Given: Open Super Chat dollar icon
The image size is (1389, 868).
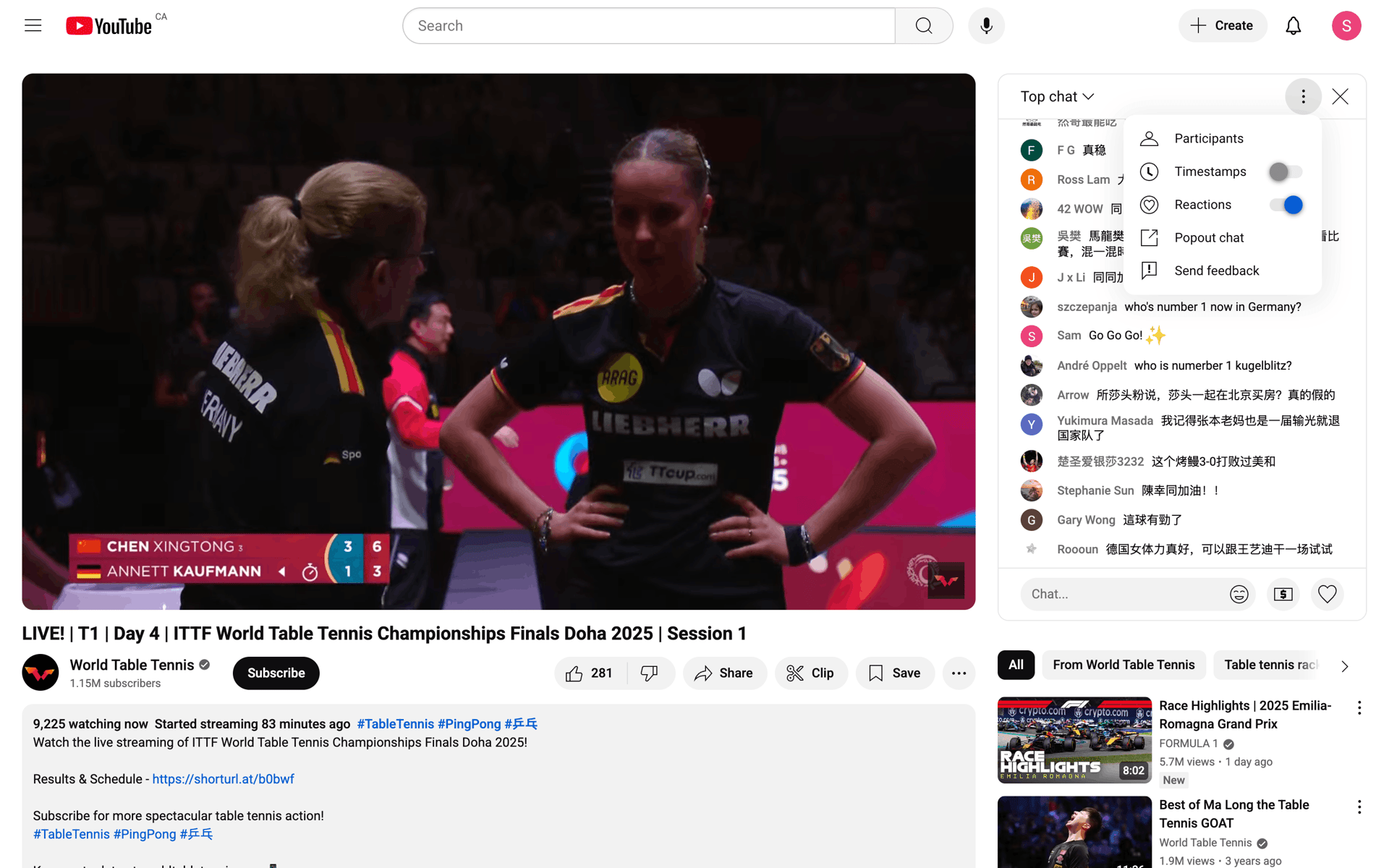Looking at the screenshot, I should click(1283, 594).
